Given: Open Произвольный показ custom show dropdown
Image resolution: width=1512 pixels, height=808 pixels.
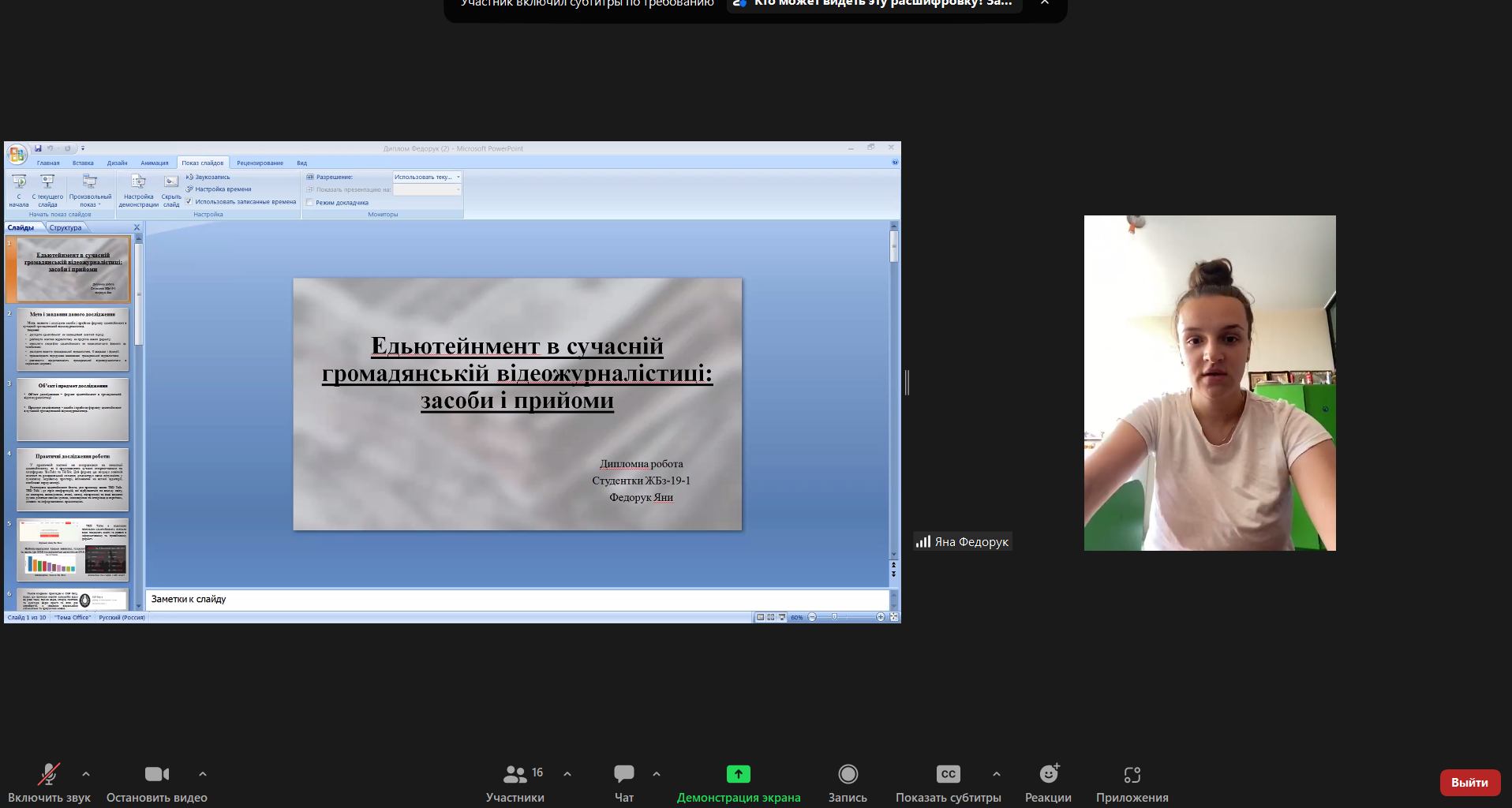Looking at the screenshot, I should click(90, 190).
